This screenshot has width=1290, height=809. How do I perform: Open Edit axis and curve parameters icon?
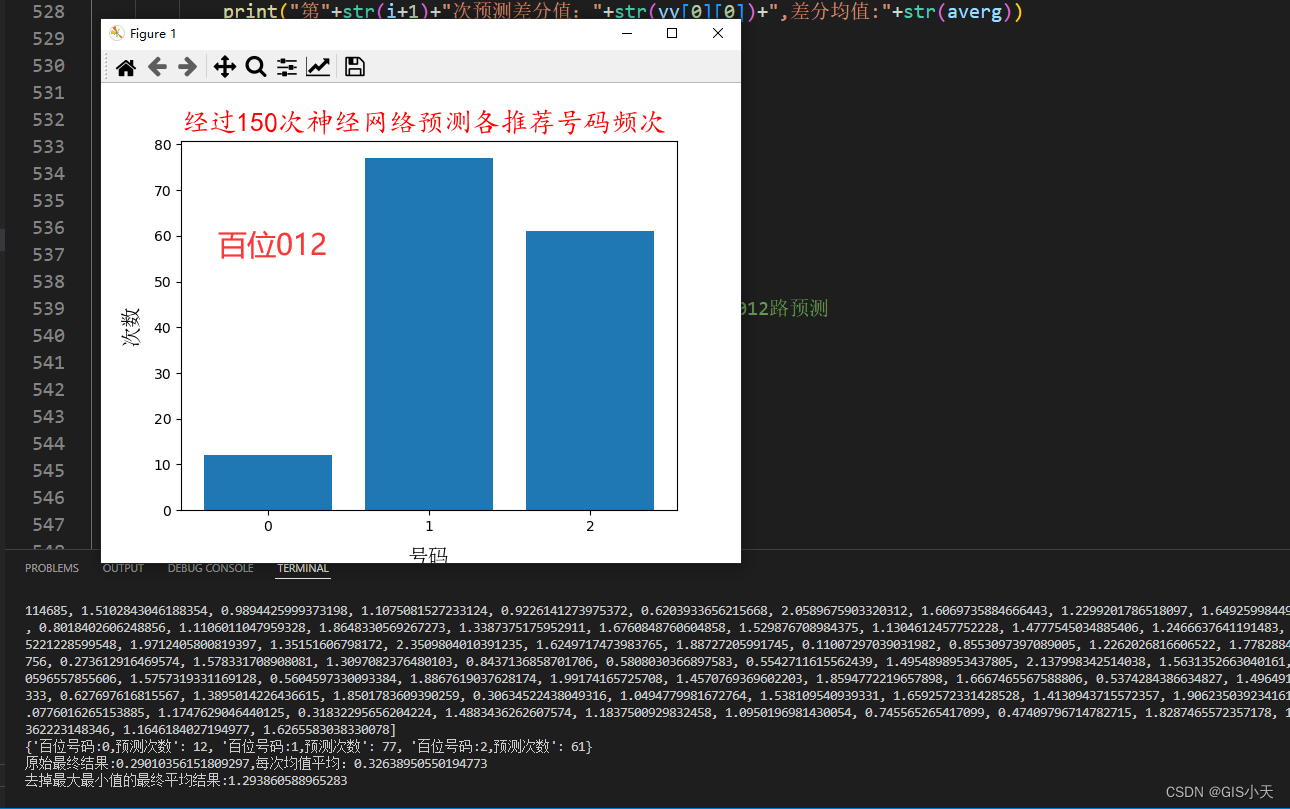[x=318, y=67]
